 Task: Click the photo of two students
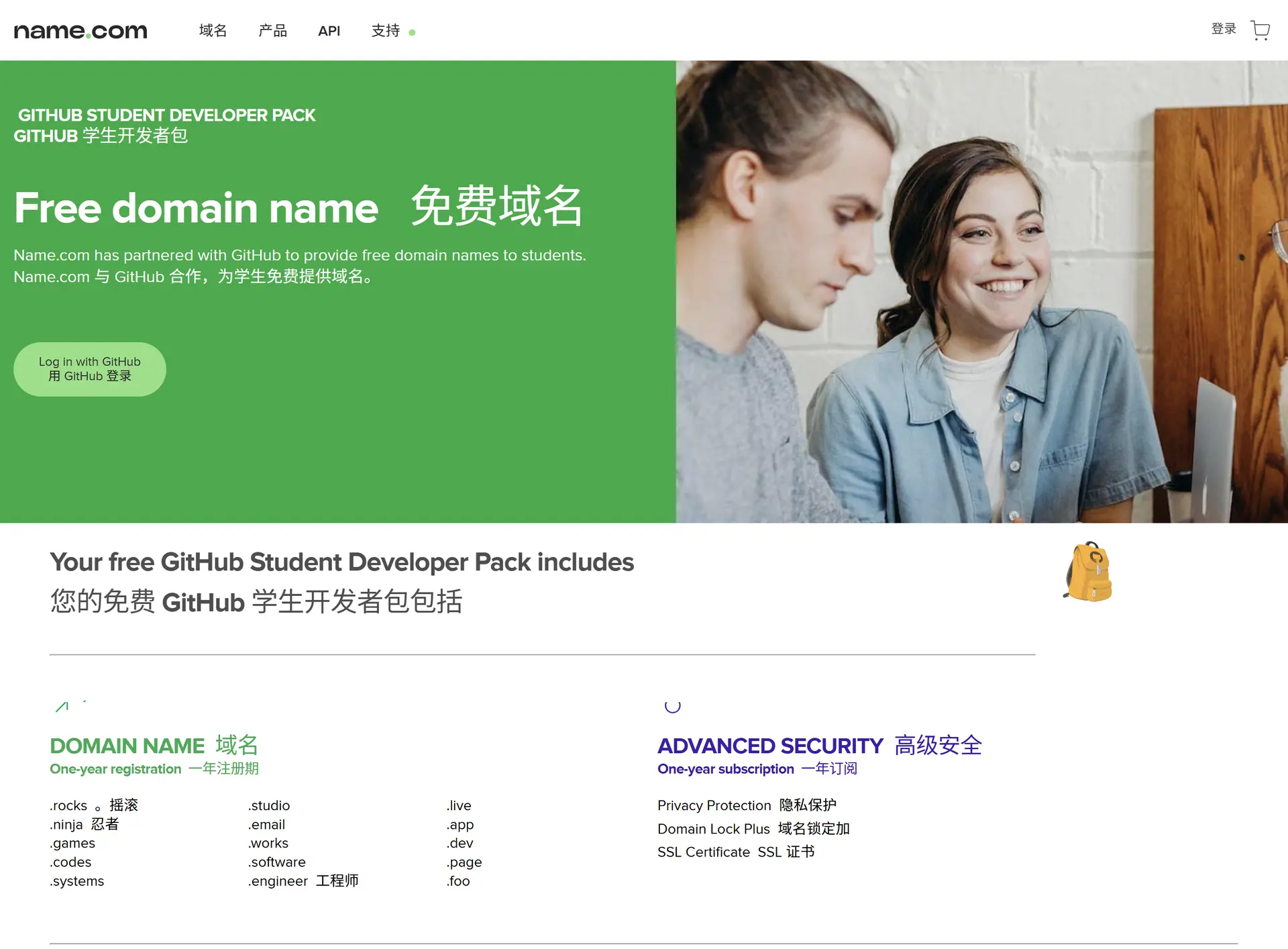(x=981, y=291)
